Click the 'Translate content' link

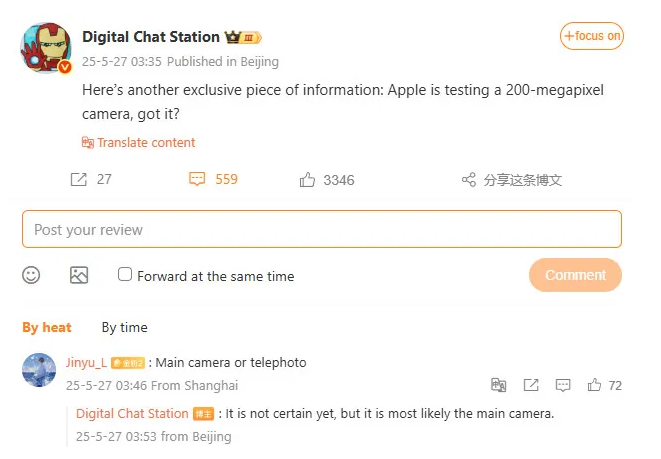pos(139,143)
